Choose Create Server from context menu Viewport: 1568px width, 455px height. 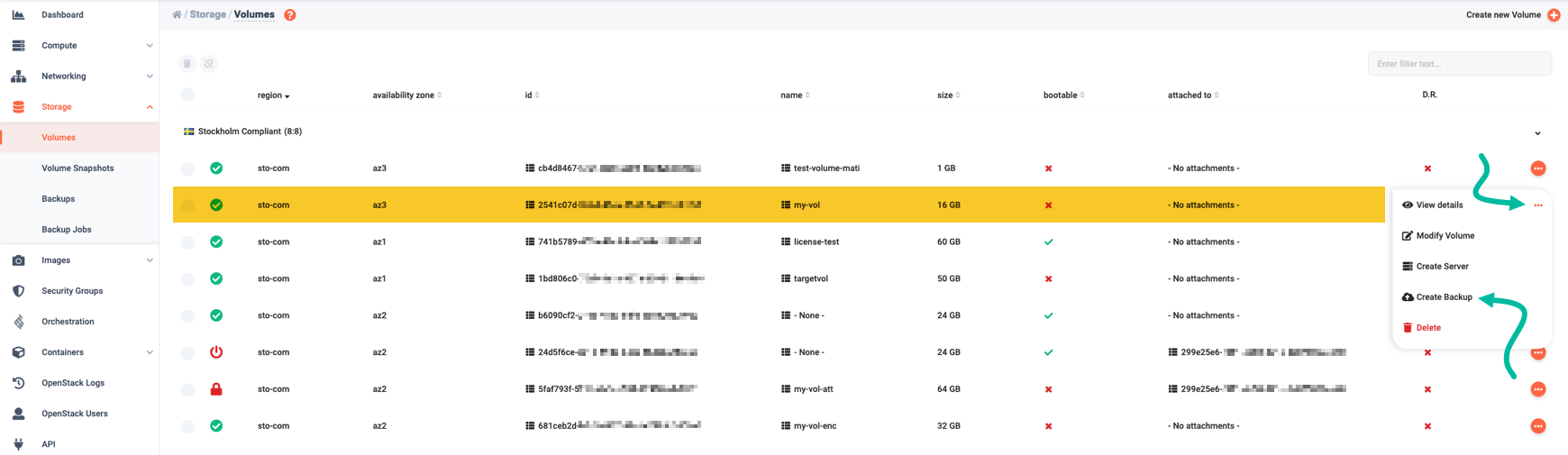1436,267
